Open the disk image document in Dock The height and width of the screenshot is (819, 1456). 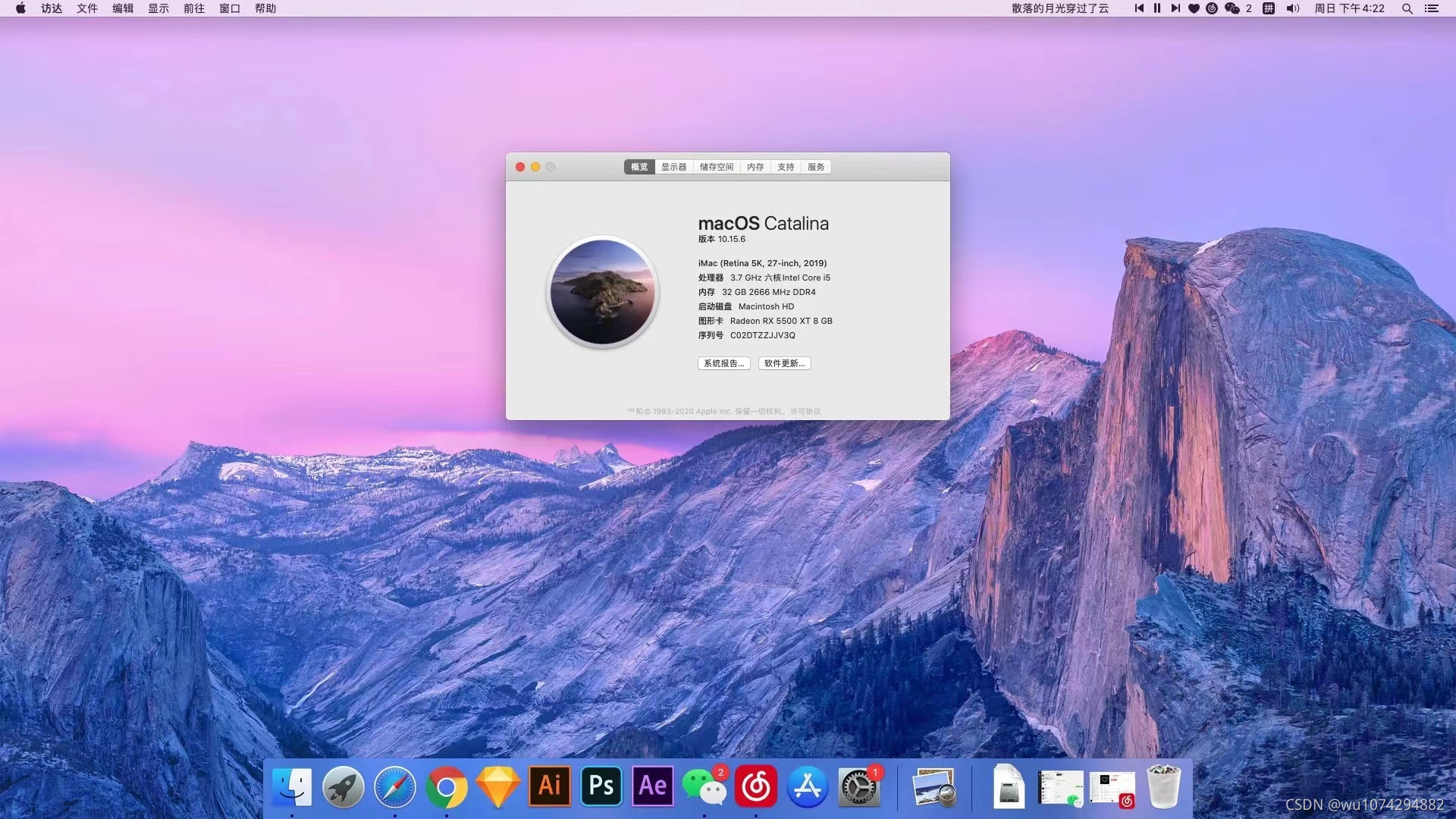click(x=1009, y=786)
